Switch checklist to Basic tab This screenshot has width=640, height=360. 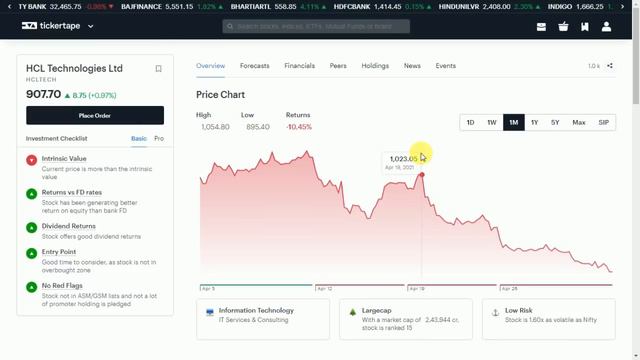click(x=139, y=138)
